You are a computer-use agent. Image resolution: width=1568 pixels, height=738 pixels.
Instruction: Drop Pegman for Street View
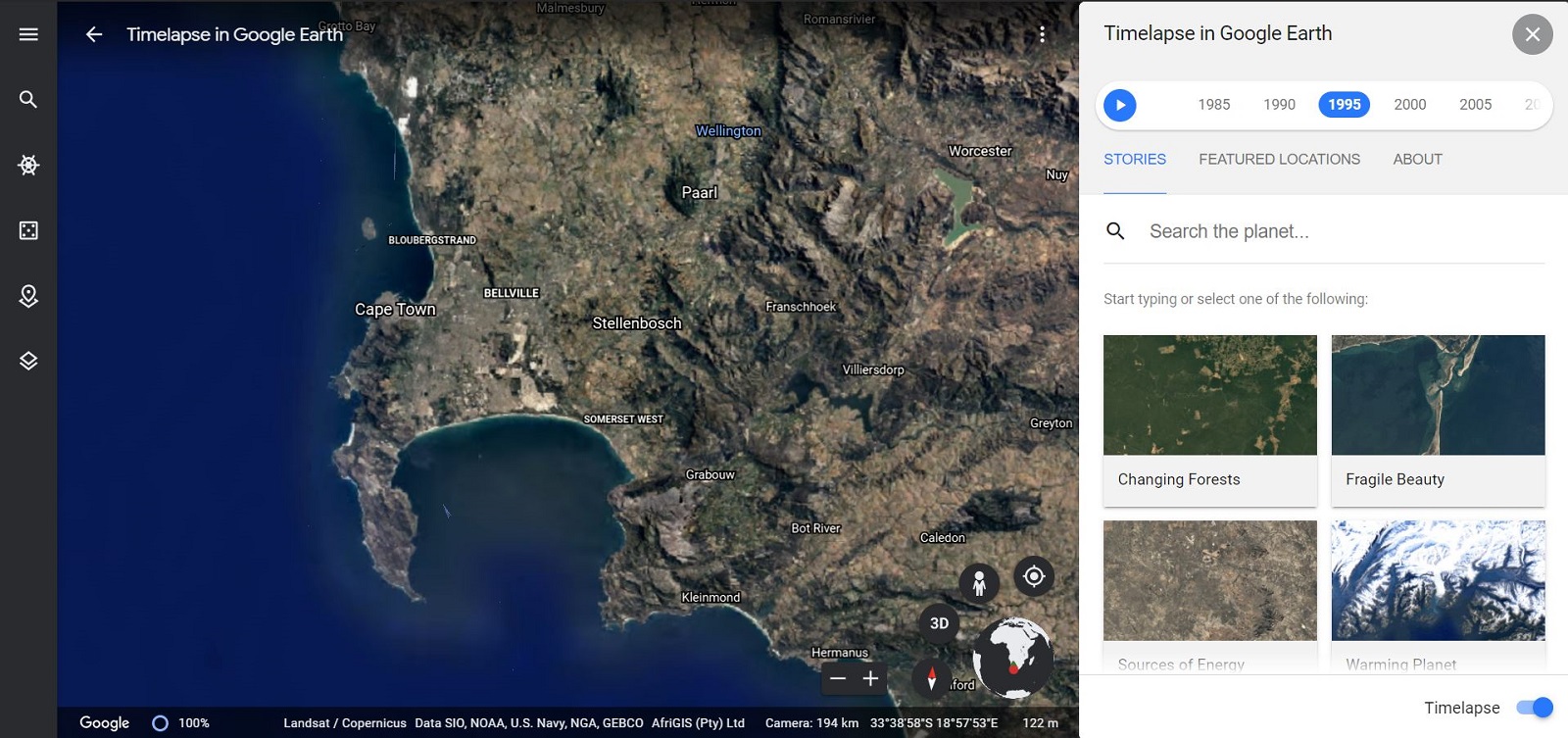coord(978,583)
